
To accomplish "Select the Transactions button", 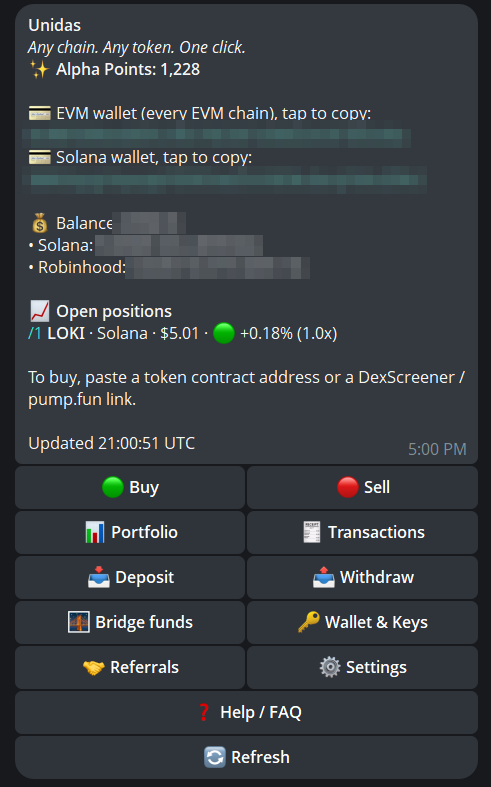I will [x=362, y=533].
